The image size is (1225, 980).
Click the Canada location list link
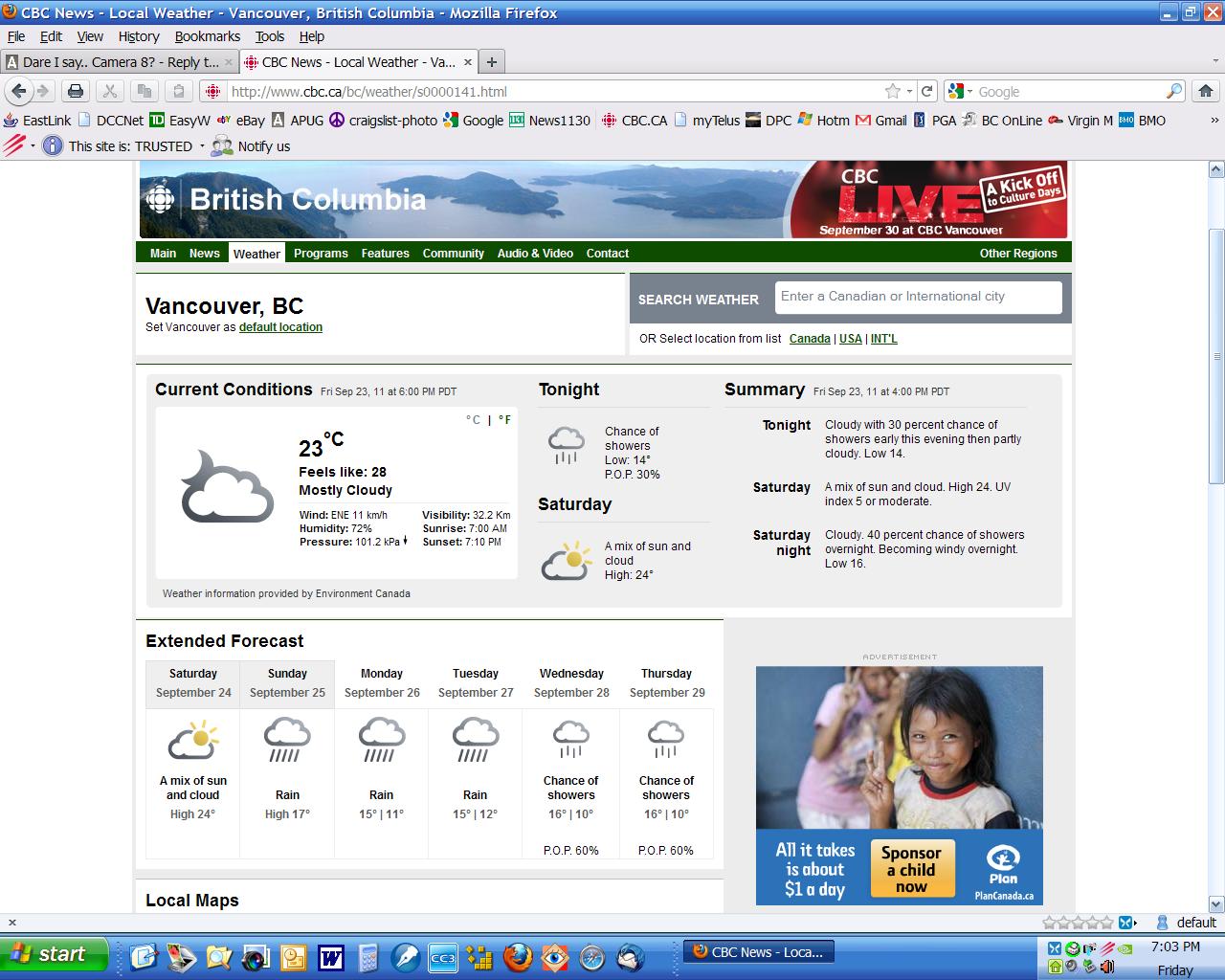[x=810, y=338]
